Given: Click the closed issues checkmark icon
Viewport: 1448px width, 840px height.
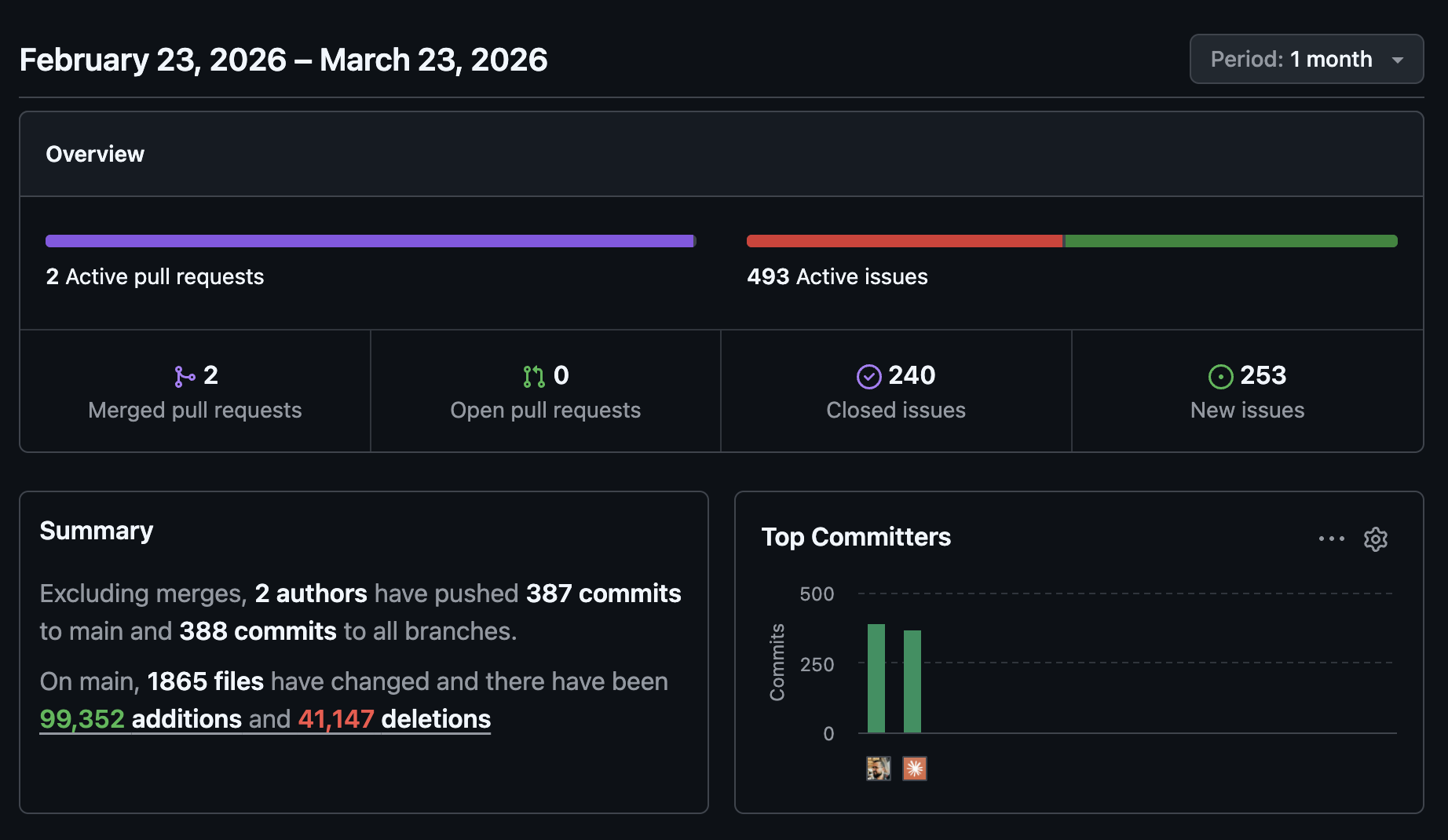Looking at the screenshot, I should [868, 377].
